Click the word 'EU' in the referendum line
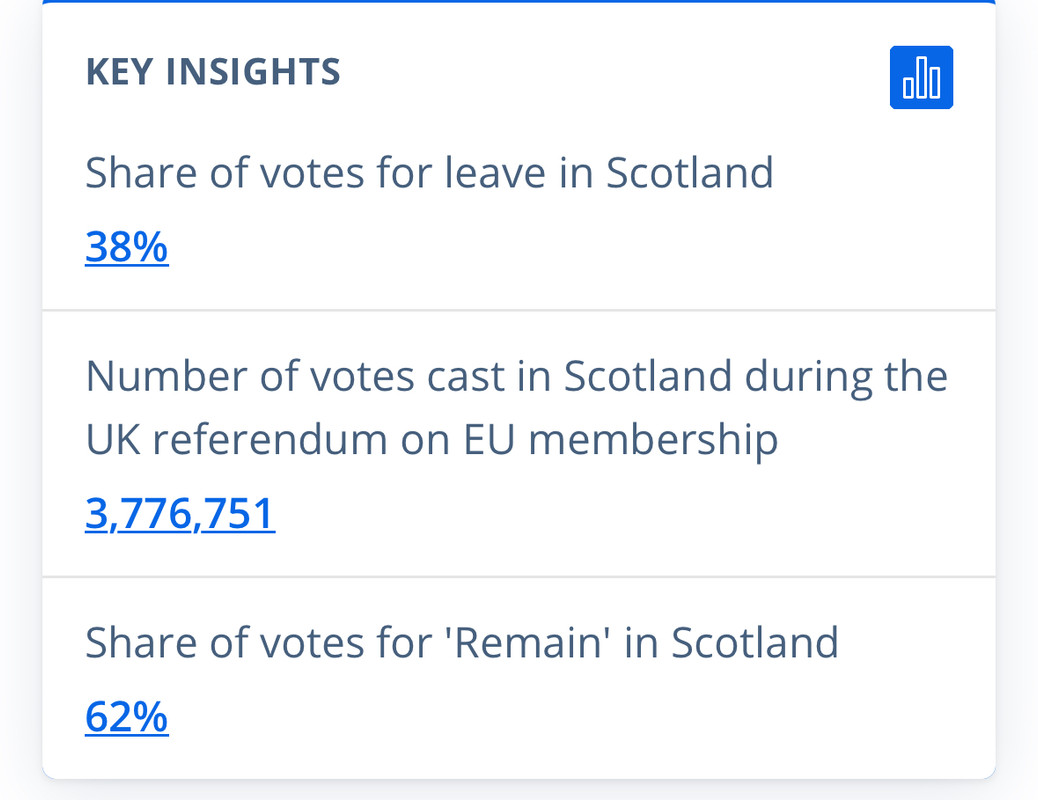Screen dimensions: 1038x800 coord(489,439)
